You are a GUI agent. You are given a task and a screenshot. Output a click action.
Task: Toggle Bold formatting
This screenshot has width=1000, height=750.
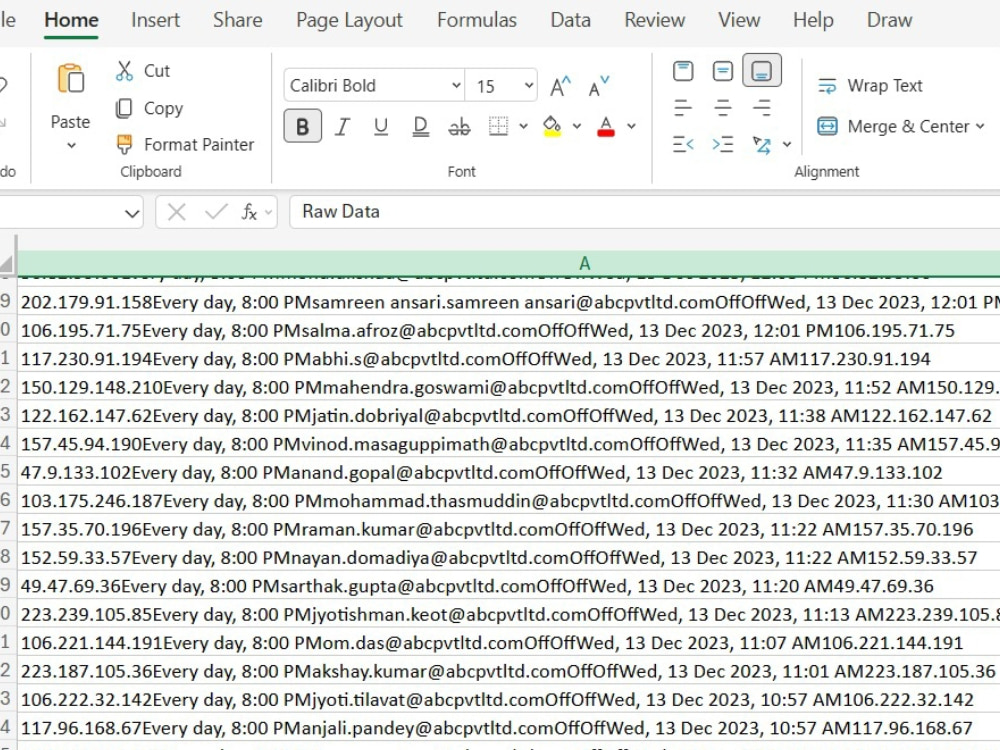[302, 126]
